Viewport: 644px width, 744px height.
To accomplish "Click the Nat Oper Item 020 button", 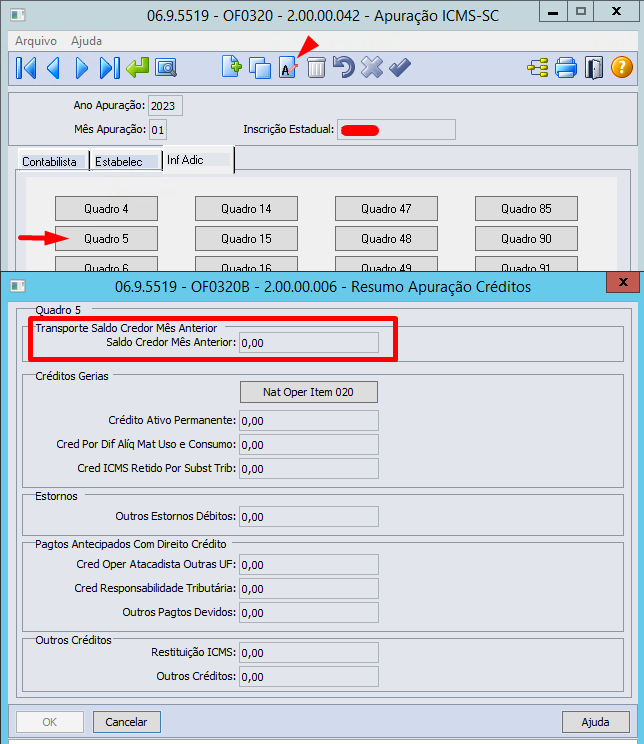I will [309, 391].
